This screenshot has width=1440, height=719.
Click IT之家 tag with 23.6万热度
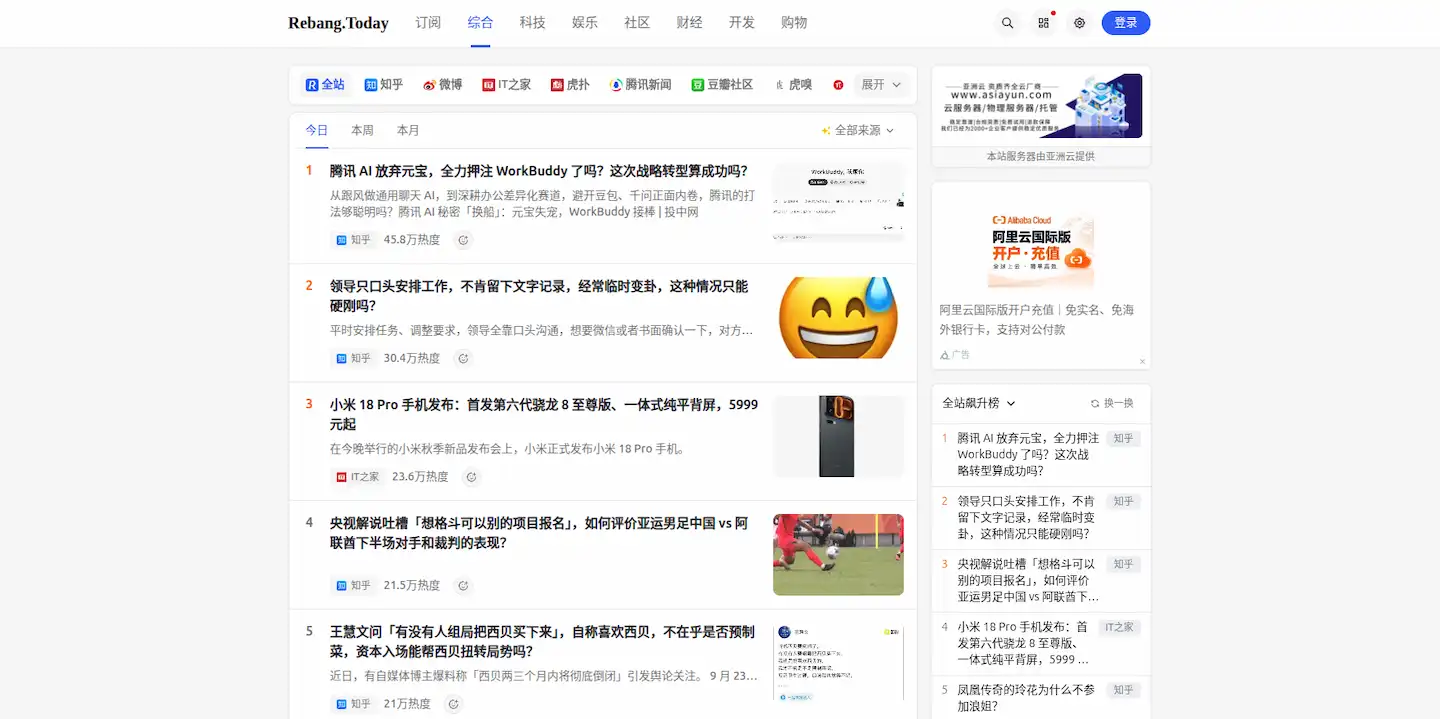point(357,477)
